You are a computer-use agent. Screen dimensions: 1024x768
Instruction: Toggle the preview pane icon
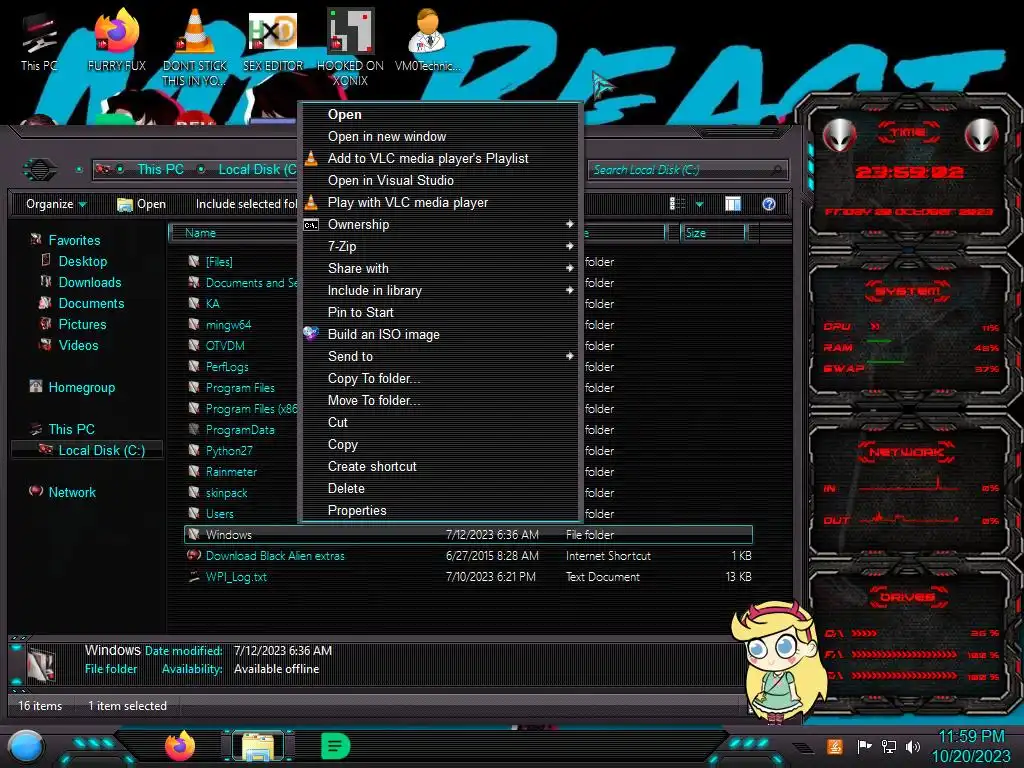(733, 204)
